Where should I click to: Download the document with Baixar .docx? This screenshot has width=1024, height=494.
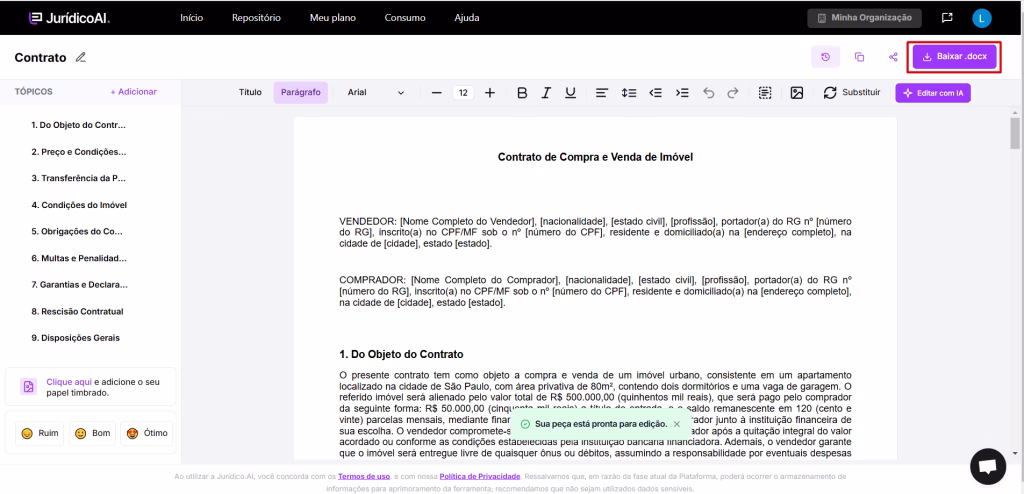[x=954, y=57]
